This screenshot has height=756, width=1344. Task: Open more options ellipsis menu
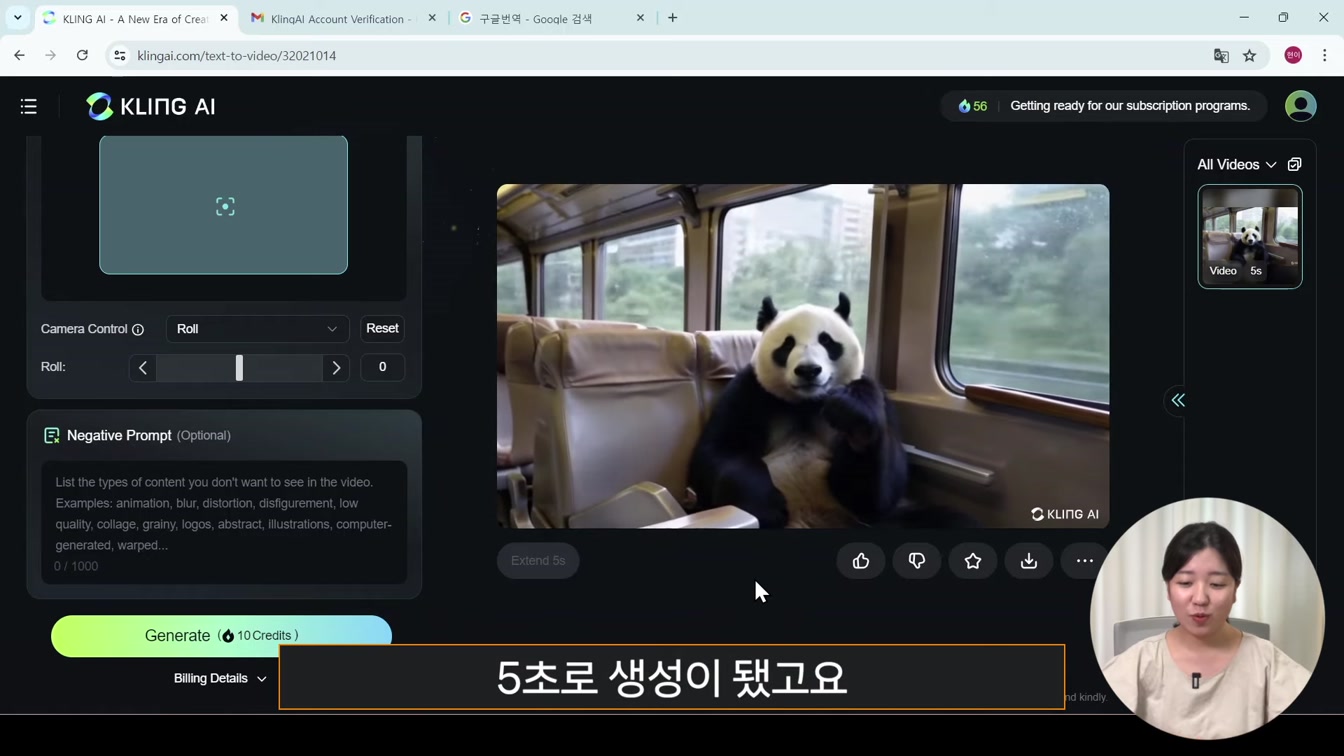[x=1085, y=561]
